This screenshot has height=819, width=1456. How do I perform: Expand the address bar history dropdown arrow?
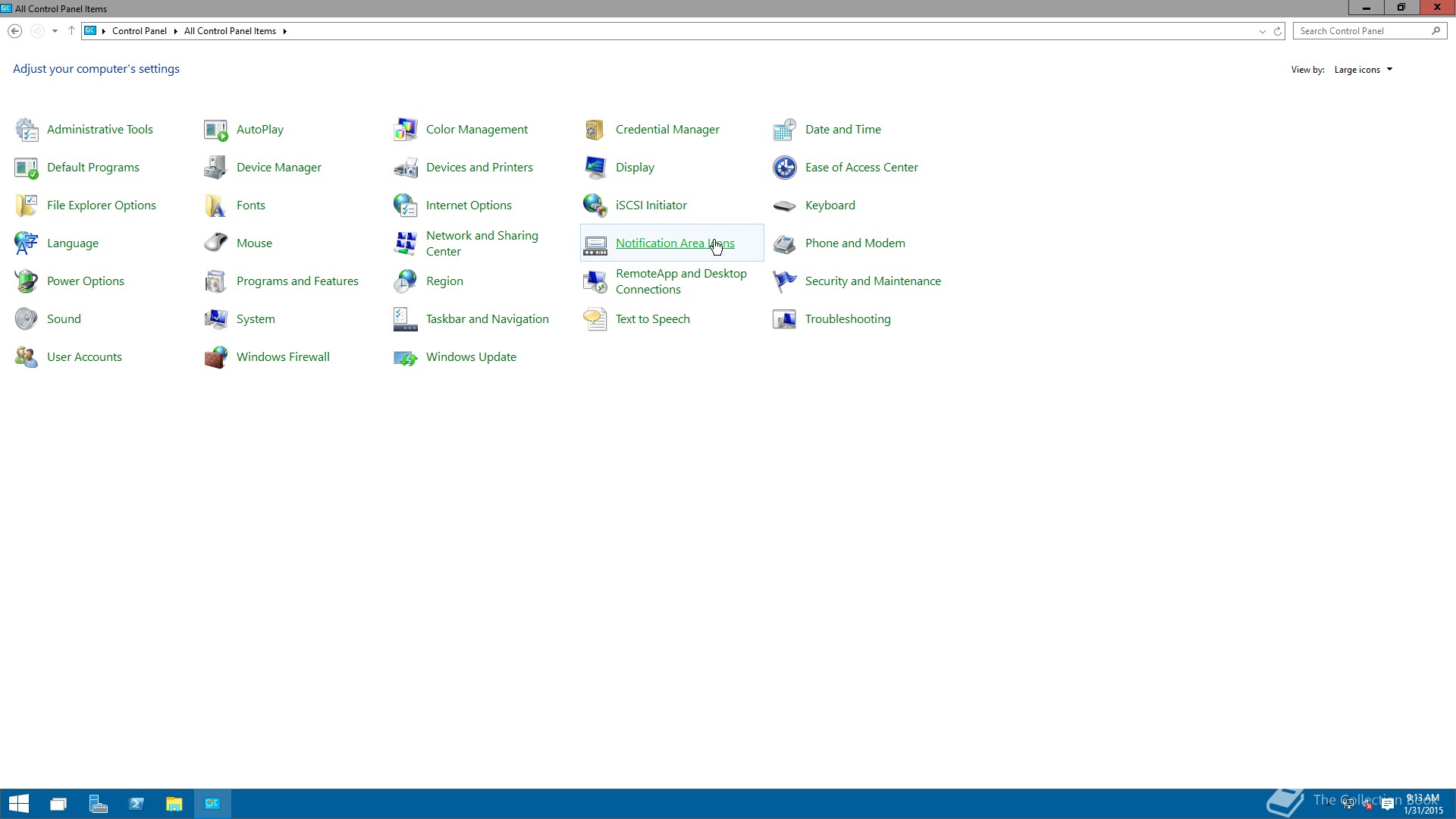pyautogui.click(x=1262, y=31)
